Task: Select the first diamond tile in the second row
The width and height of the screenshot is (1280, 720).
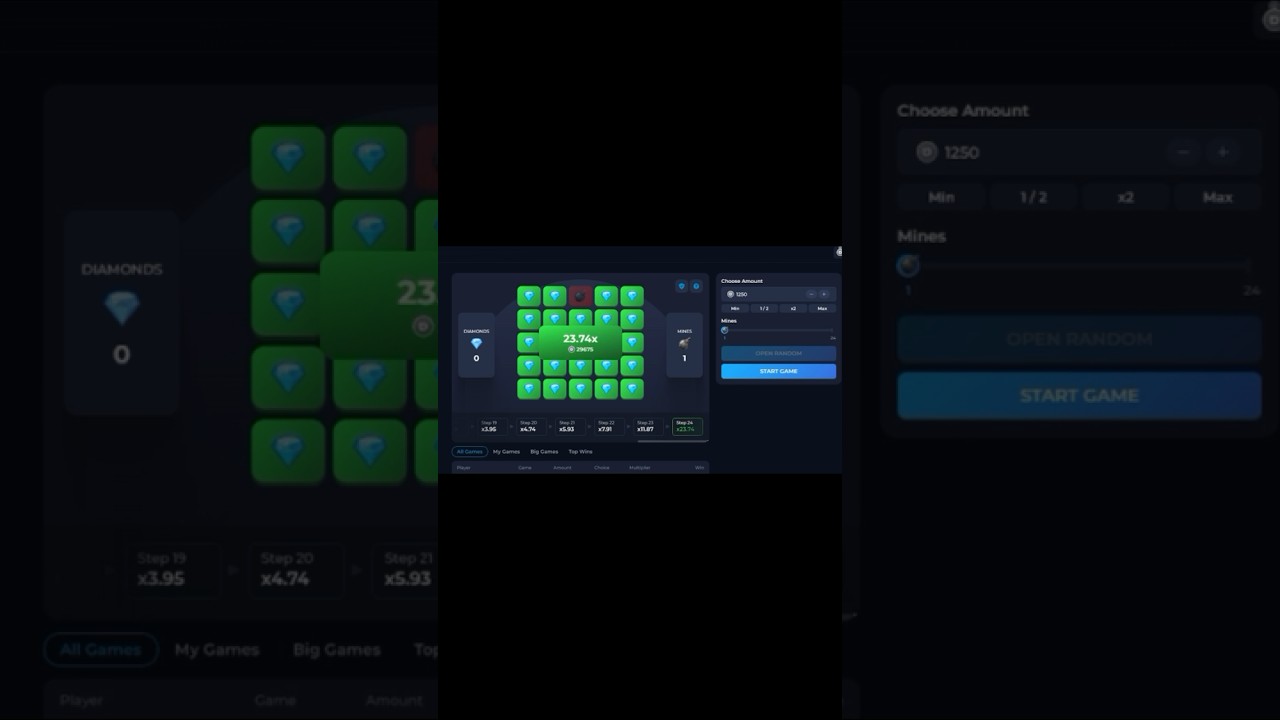Action: point(529,319)
